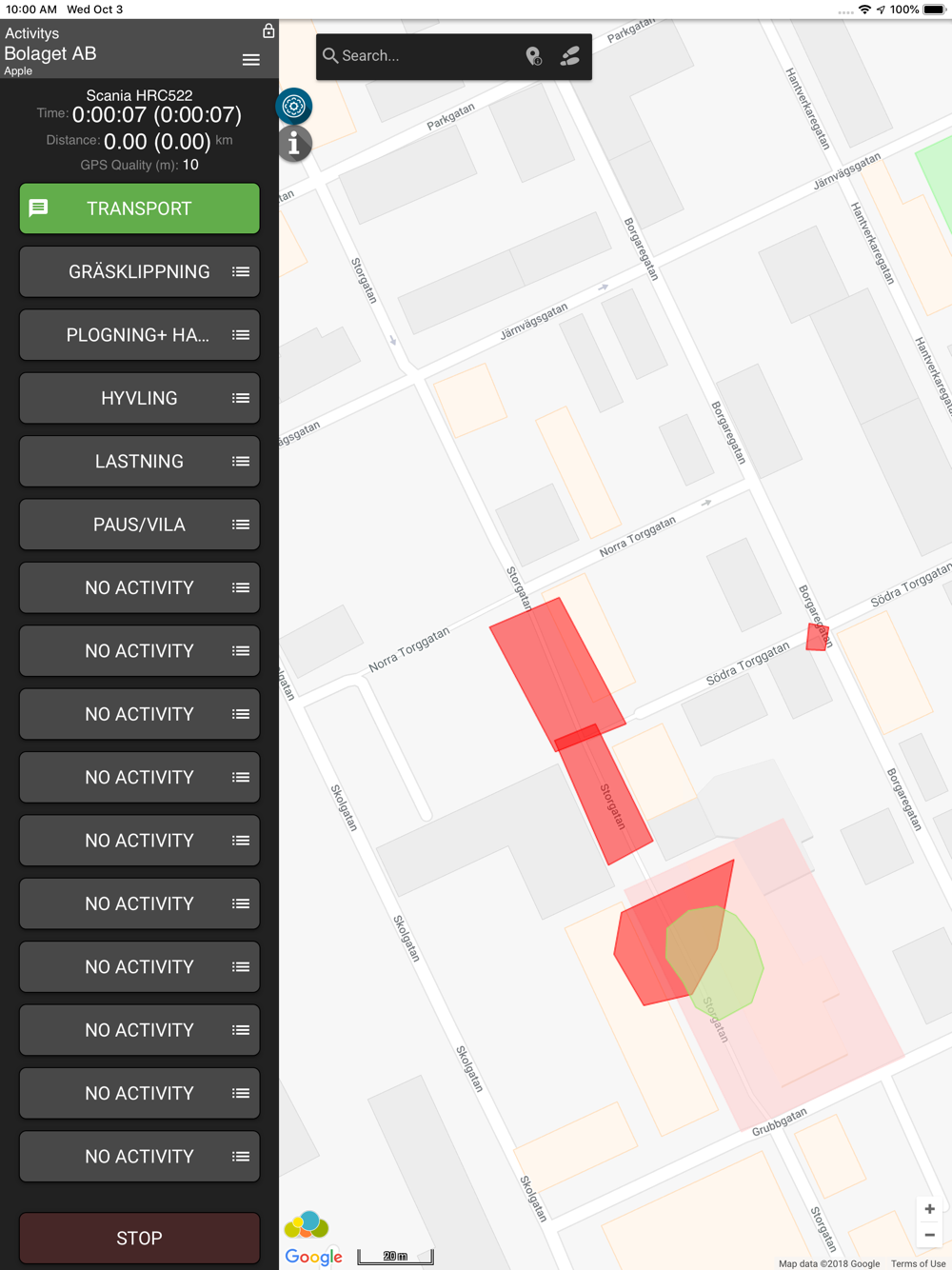
Task: Open the blue gear settings button on map
Action: [294, 106]
